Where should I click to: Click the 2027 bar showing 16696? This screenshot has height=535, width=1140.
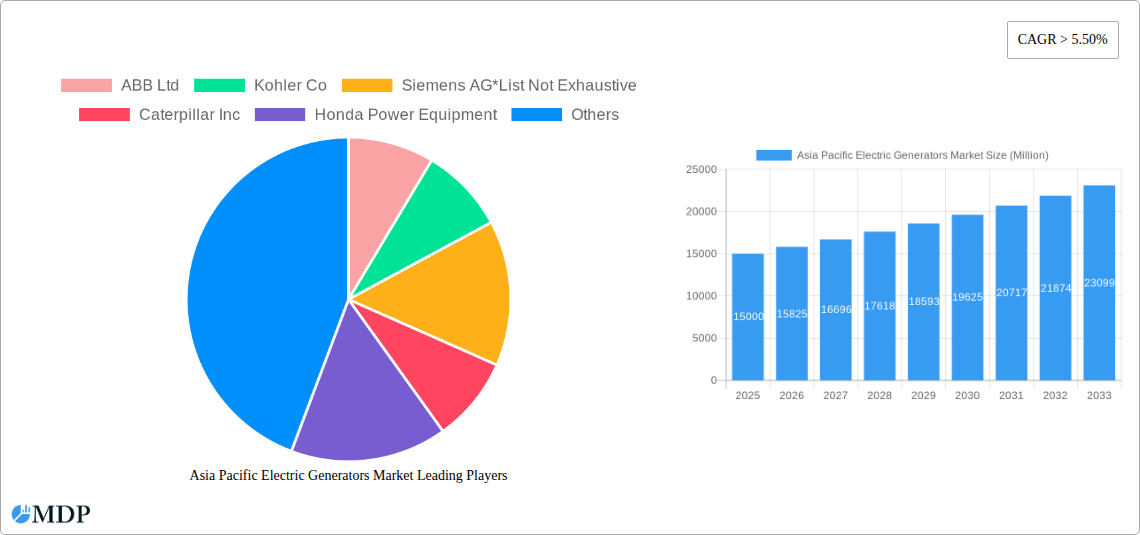click(x=835, y=310)
